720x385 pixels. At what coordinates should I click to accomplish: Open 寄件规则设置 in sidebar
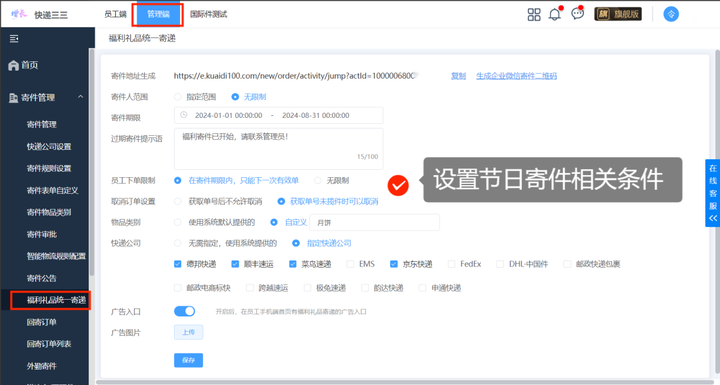pyautogui.click(x=49, y=168)
